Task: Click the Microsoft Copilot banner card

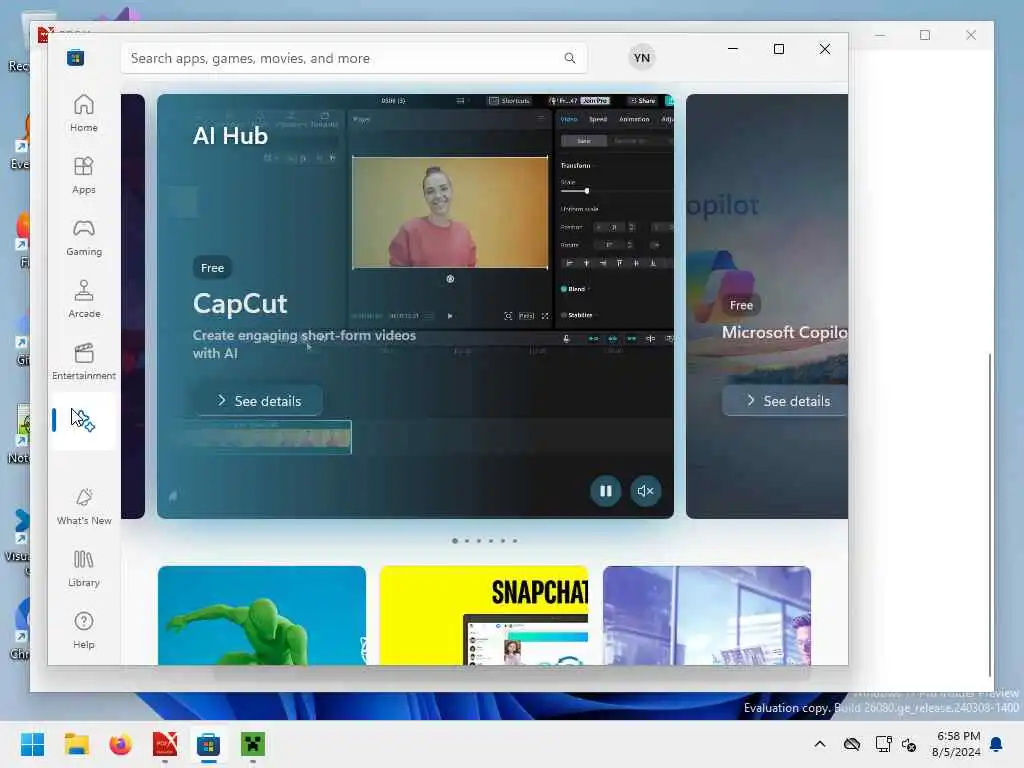Action: tap(767, 306)
